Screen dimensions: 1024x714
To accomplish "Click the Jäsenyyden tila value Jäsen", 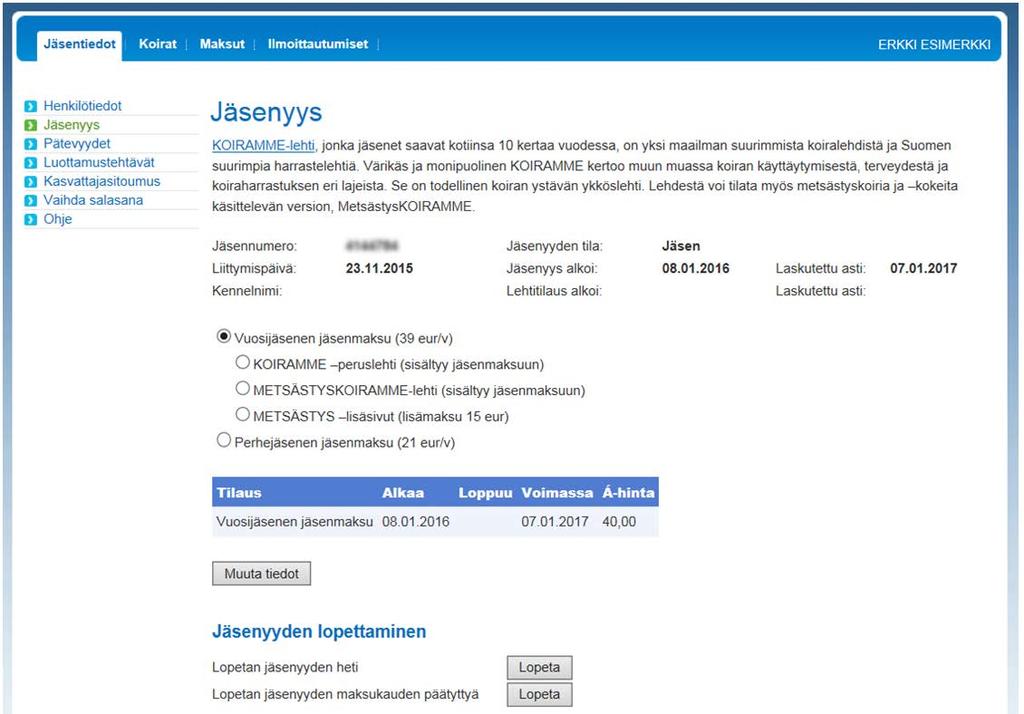I will [681, 246].
